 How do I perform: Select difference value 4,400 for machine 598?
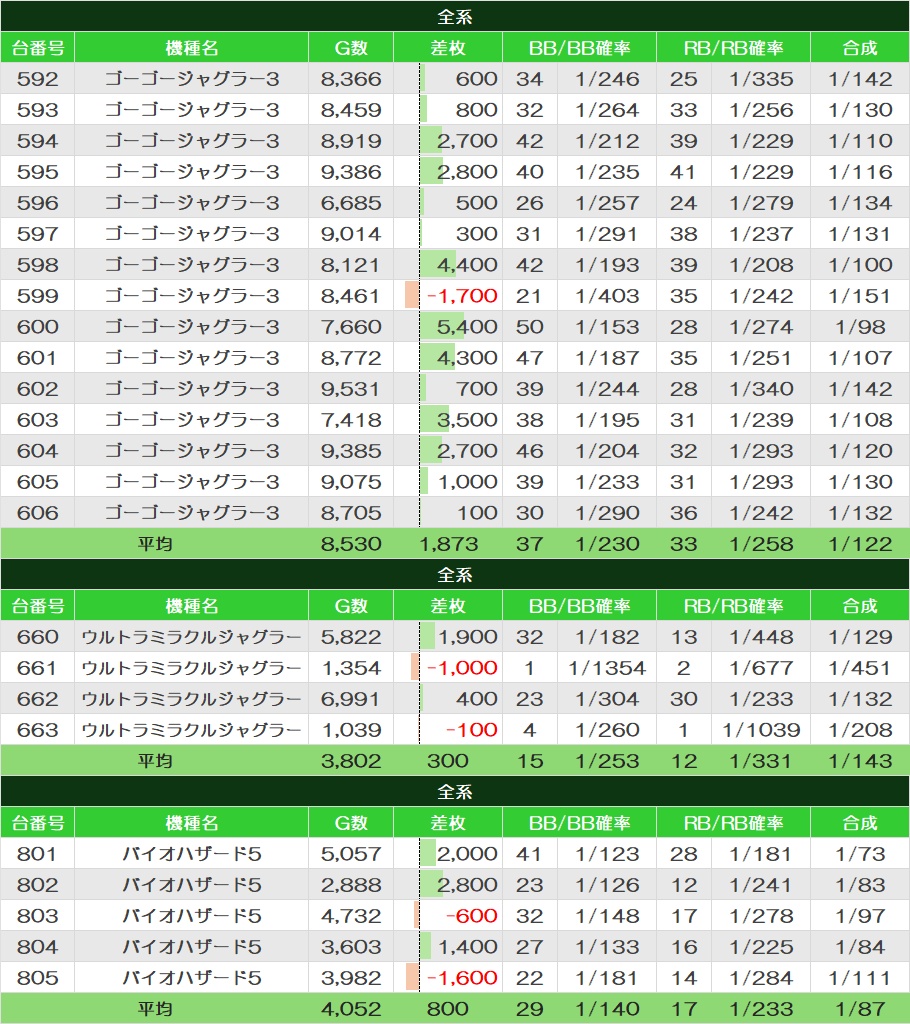click(x=467, y=265)
